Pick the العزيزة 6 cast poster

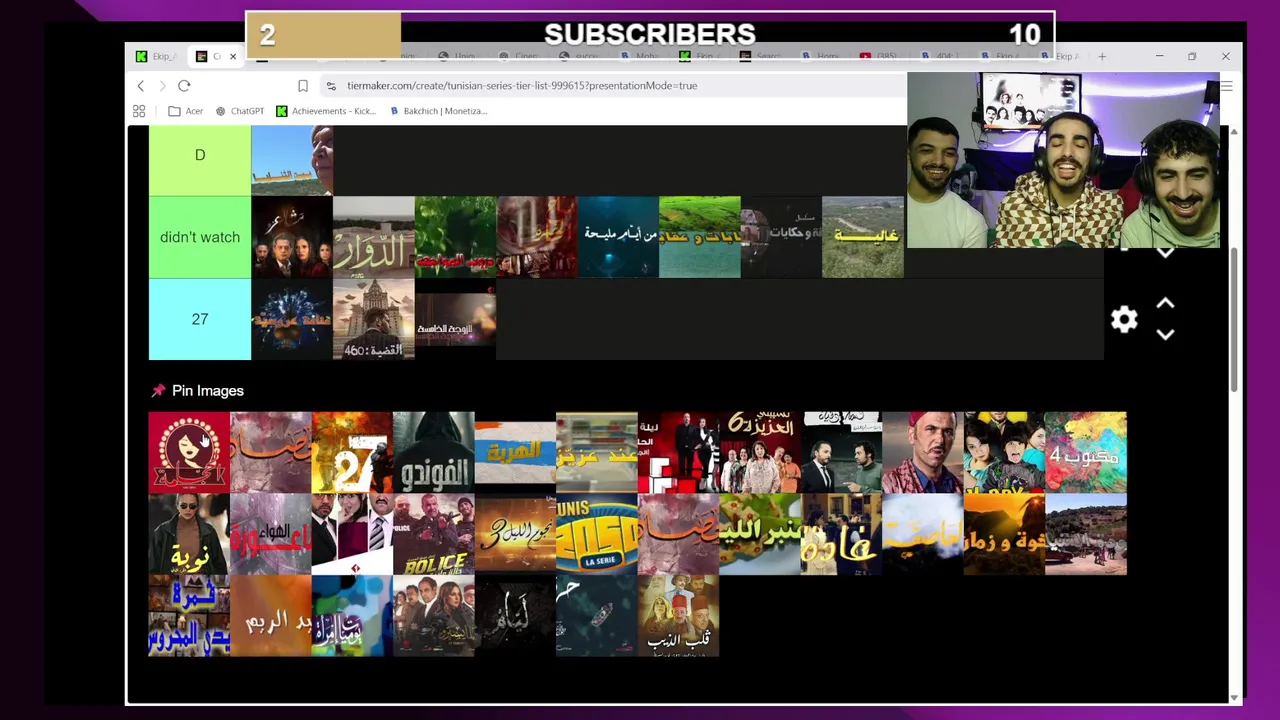pos(760,452)
